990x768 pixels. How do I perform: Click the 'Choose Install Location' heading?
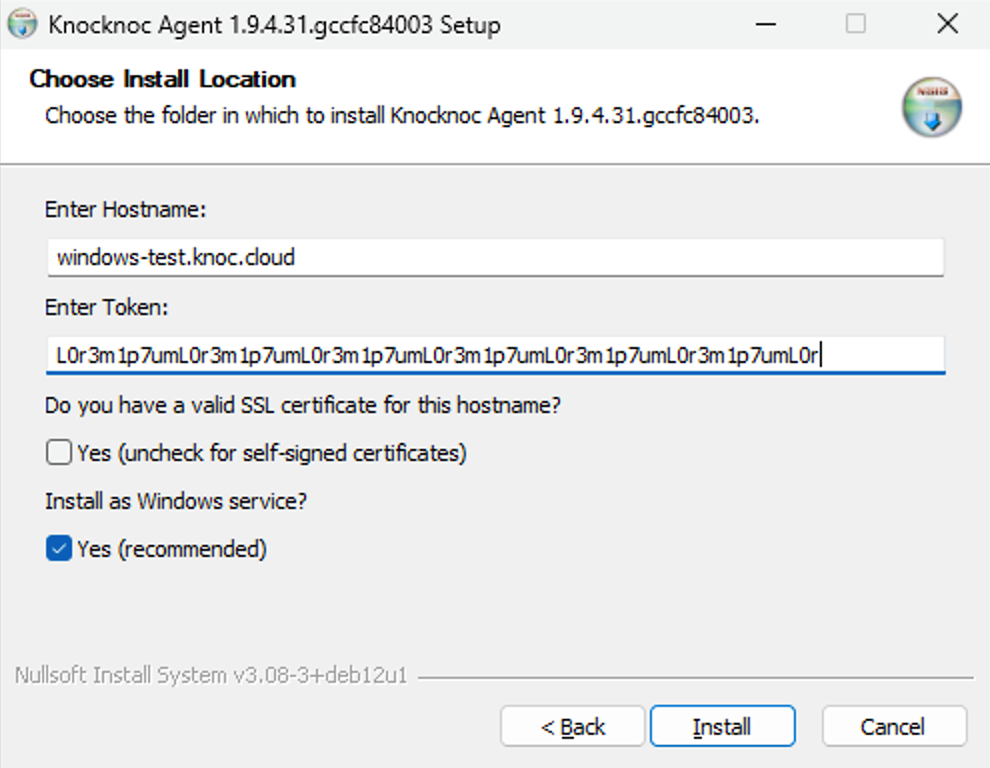click(162, 79)
